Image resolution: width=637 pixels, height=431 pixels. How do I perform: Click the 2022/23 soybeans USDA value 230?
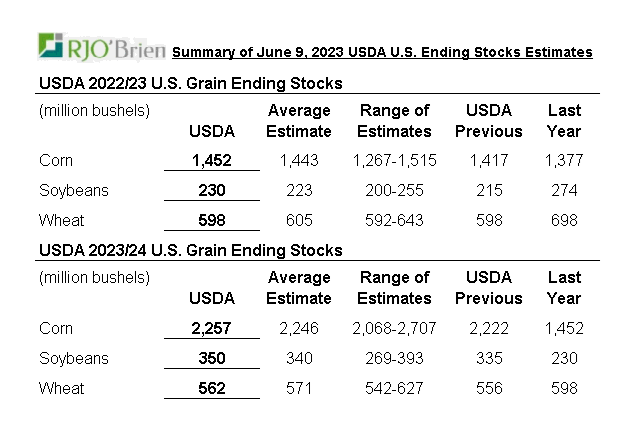(212, 190)
